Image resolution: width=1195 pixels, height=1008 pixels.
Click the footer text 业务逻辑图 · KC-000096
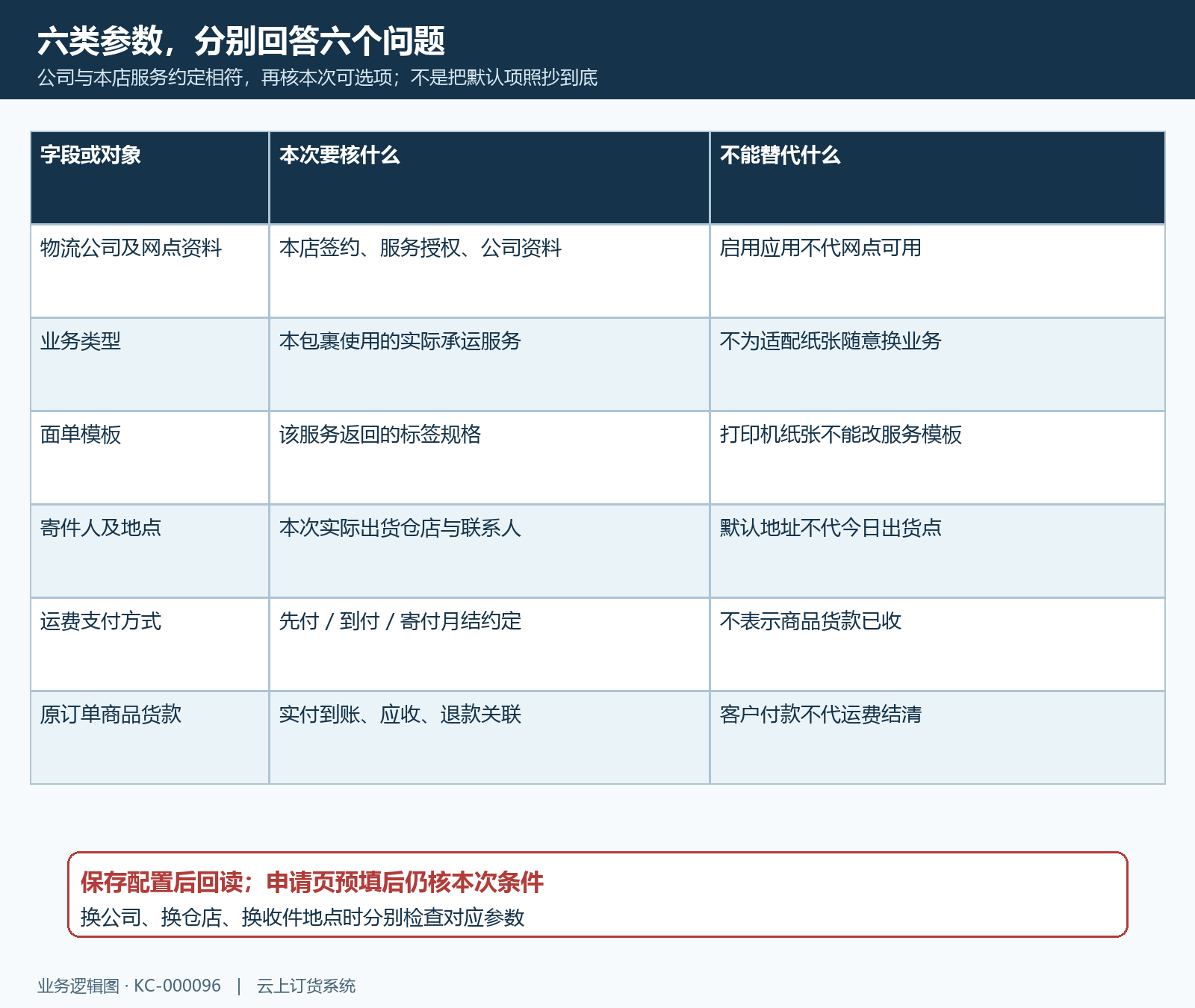pos(129,986)
